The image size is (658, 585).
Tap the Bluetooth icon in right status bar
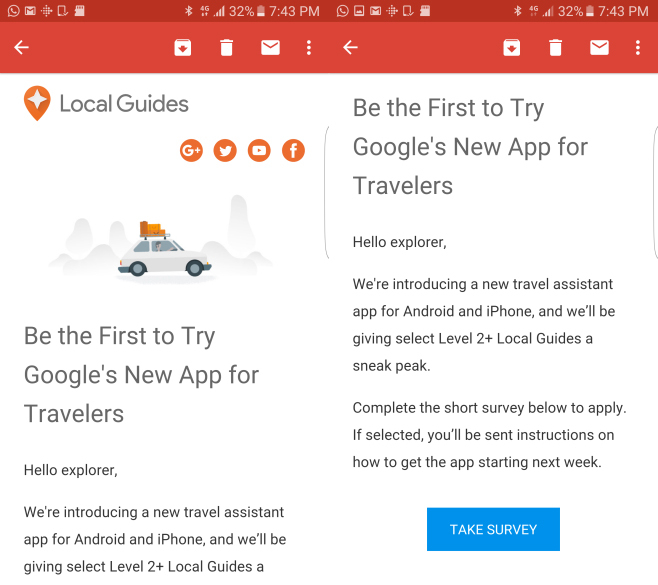[x=517, y=11]
